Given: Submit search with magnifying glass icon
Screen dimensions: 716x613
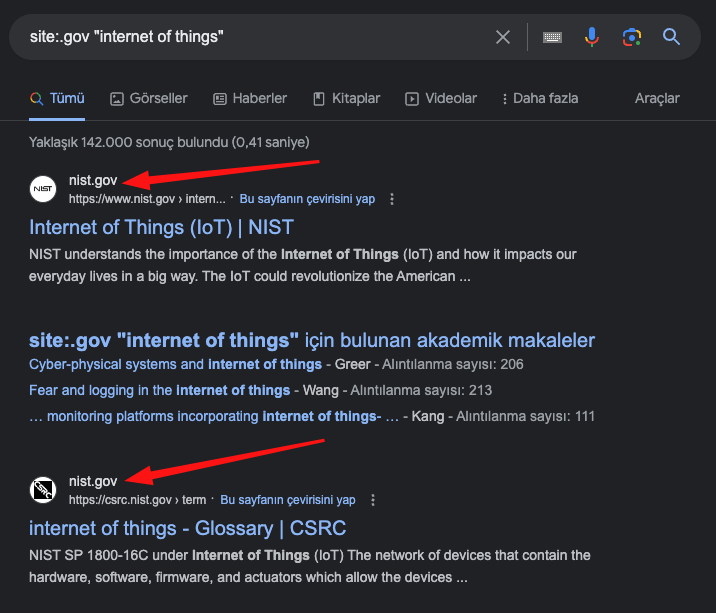Looking at the screenshot, I should [671, 37].
